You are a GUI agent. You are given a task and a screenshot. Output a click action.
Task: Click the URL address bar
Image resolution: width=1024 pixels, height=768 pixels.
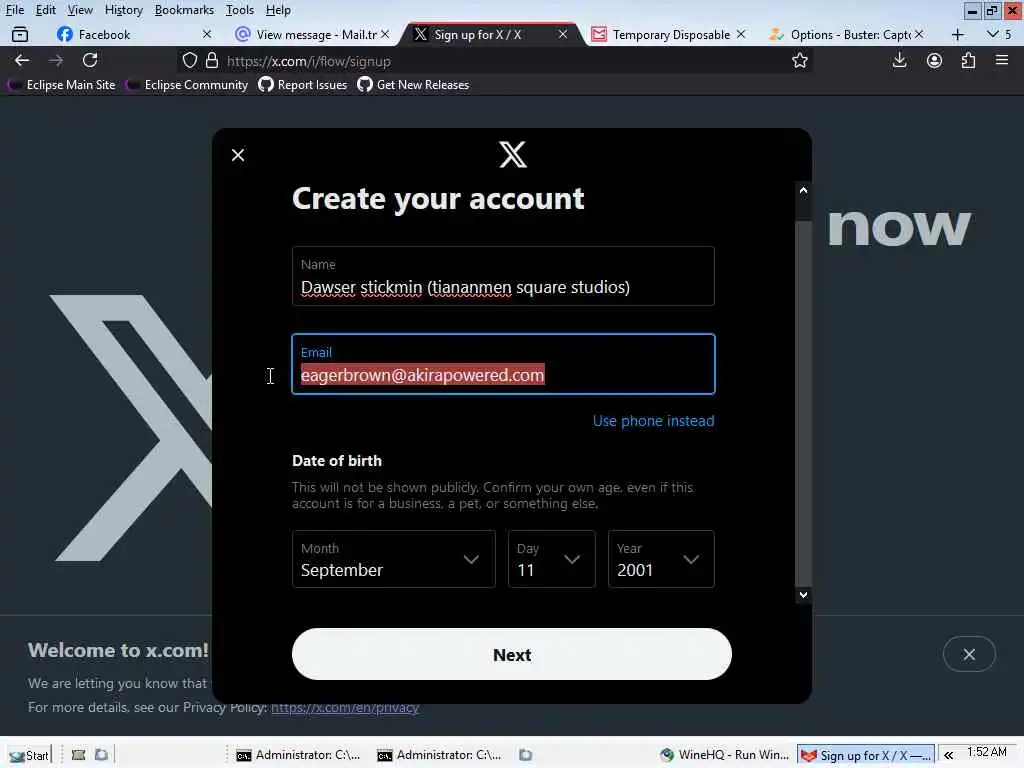pyautogui.click(x=496, y=61)
